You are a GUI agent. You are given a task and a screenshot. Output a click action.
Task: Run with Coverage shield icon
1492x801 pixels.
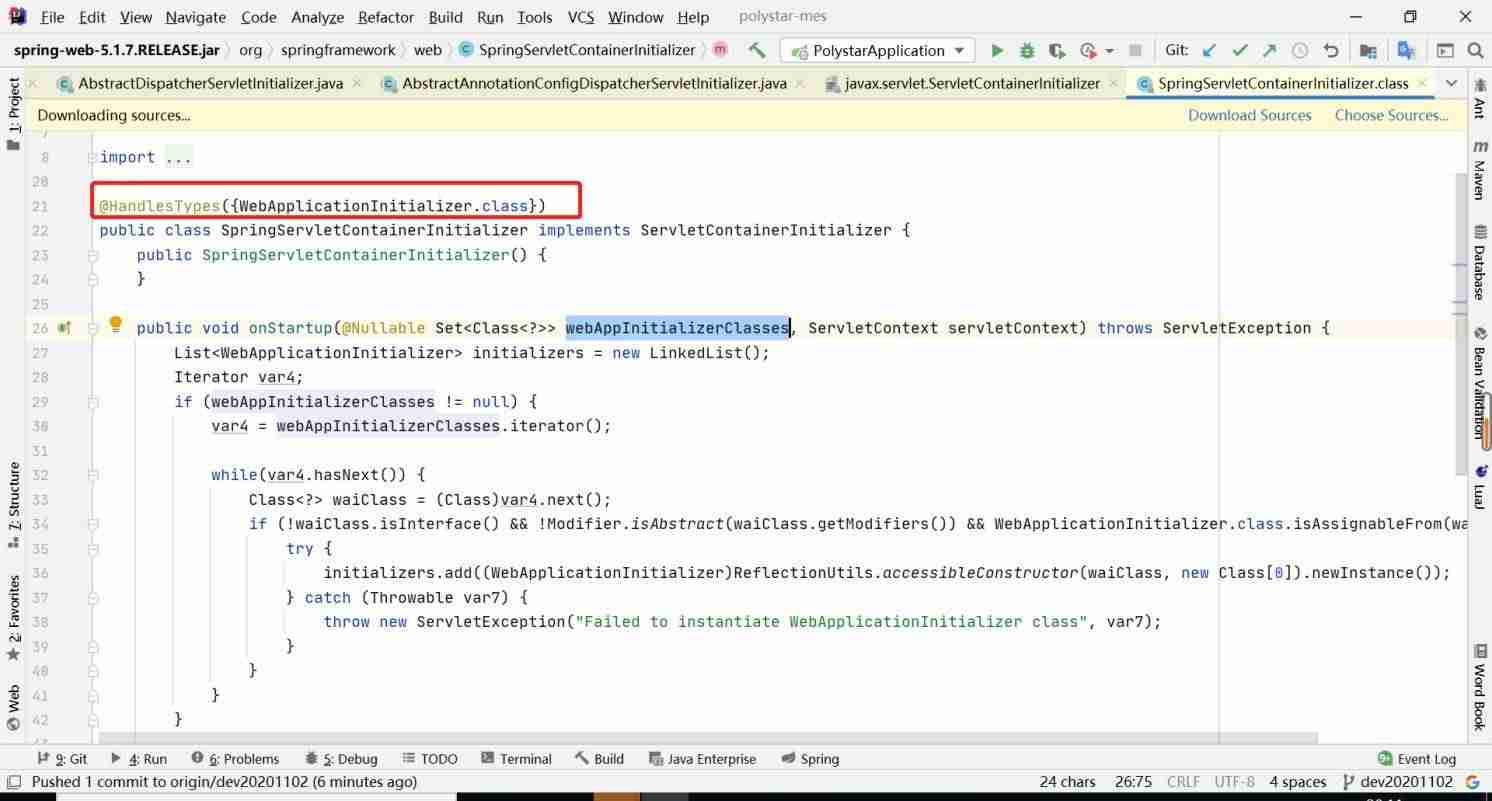point(1057,50)
